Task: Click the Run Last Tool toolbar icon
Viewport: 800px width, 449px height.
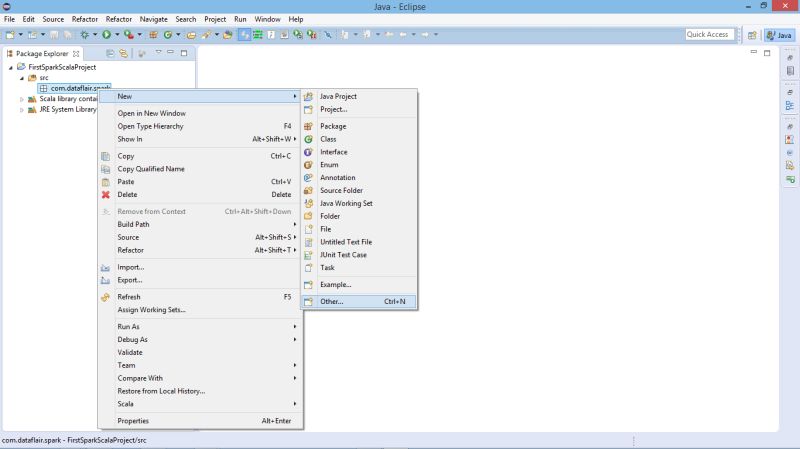Action: pyautogui.click(x=129, y=35)
